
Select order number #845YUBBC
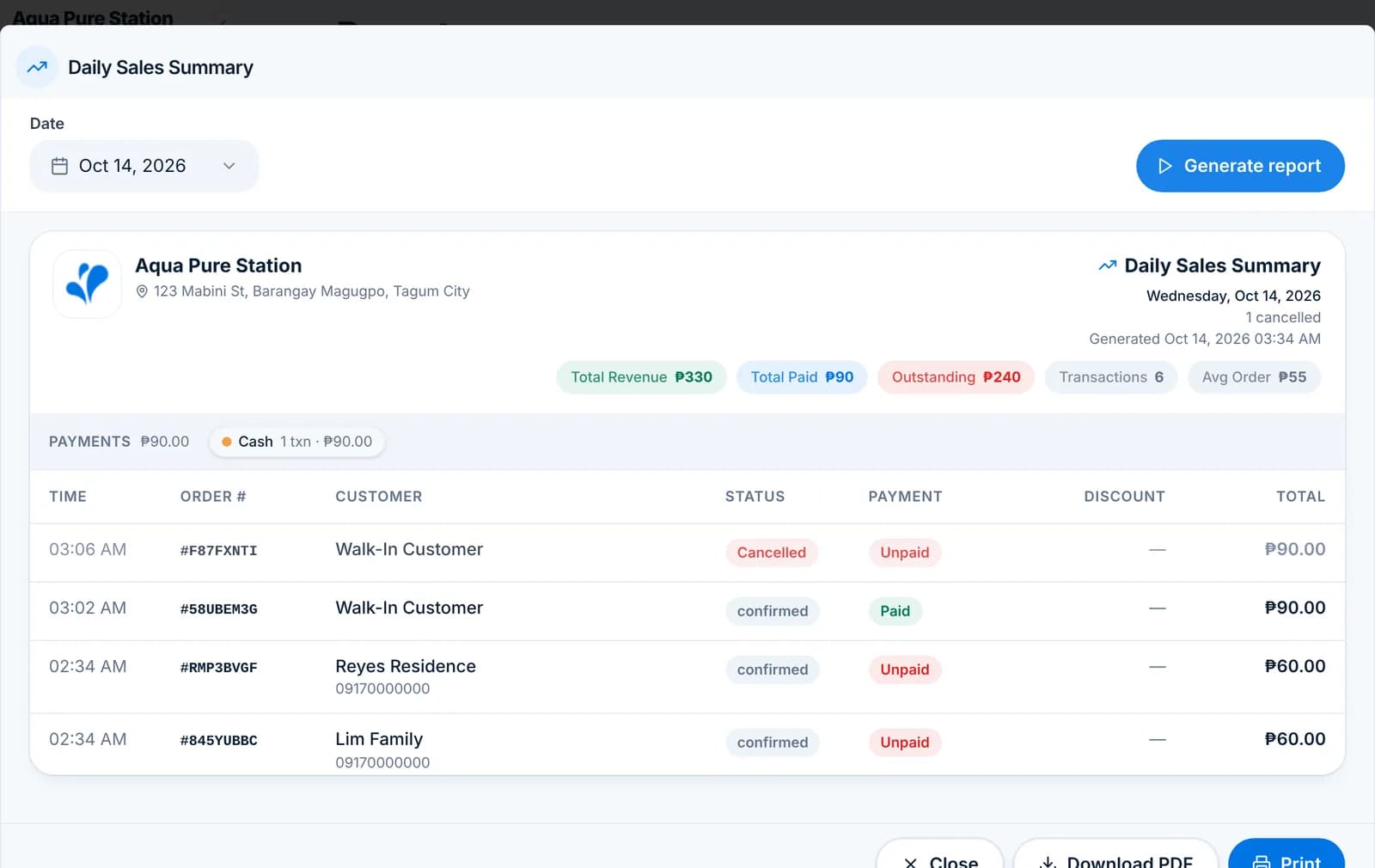[x=218, y=741]
